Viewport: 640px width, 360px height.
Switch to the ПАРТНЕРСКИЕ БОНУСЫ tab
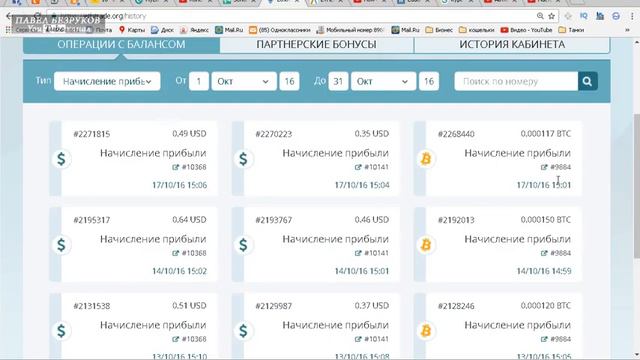(x=316, y=44)
